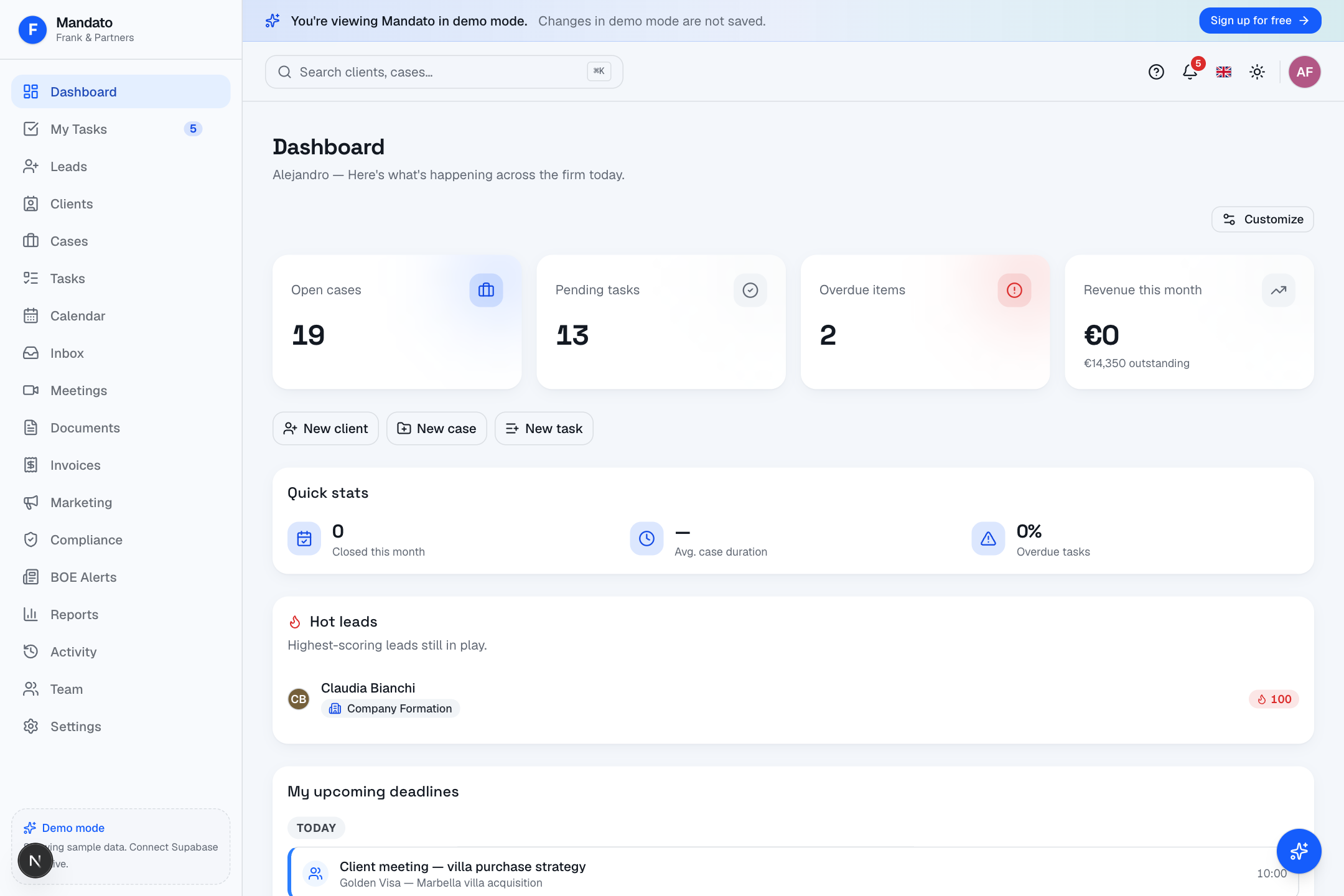The width and height of the screenshot is (1344, 896).
Task: Click the lead score 100 badge
Action: click(x=1274, y=699)
